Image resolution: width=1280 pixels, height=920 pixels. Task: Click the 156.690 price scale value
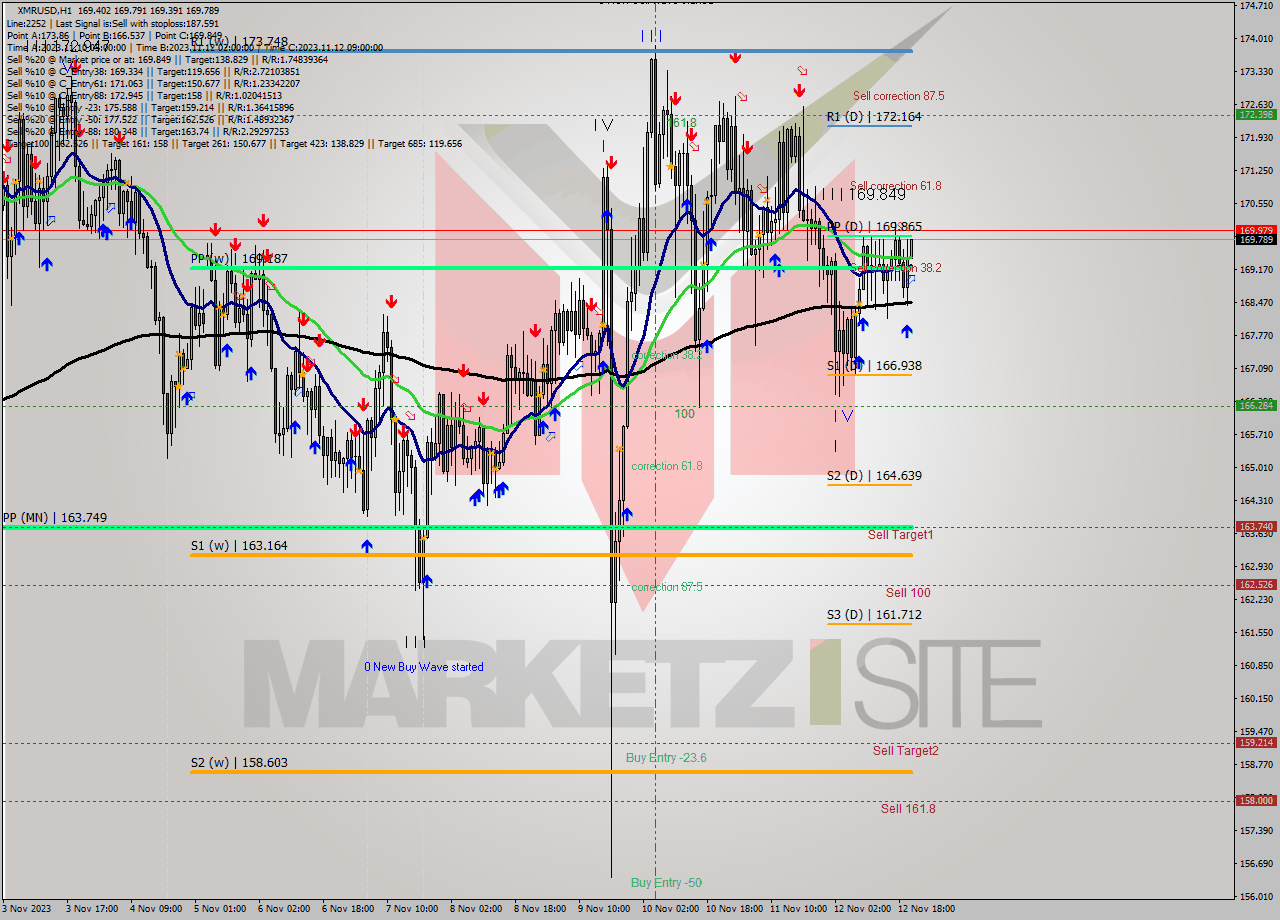(x=1255, y=864)
